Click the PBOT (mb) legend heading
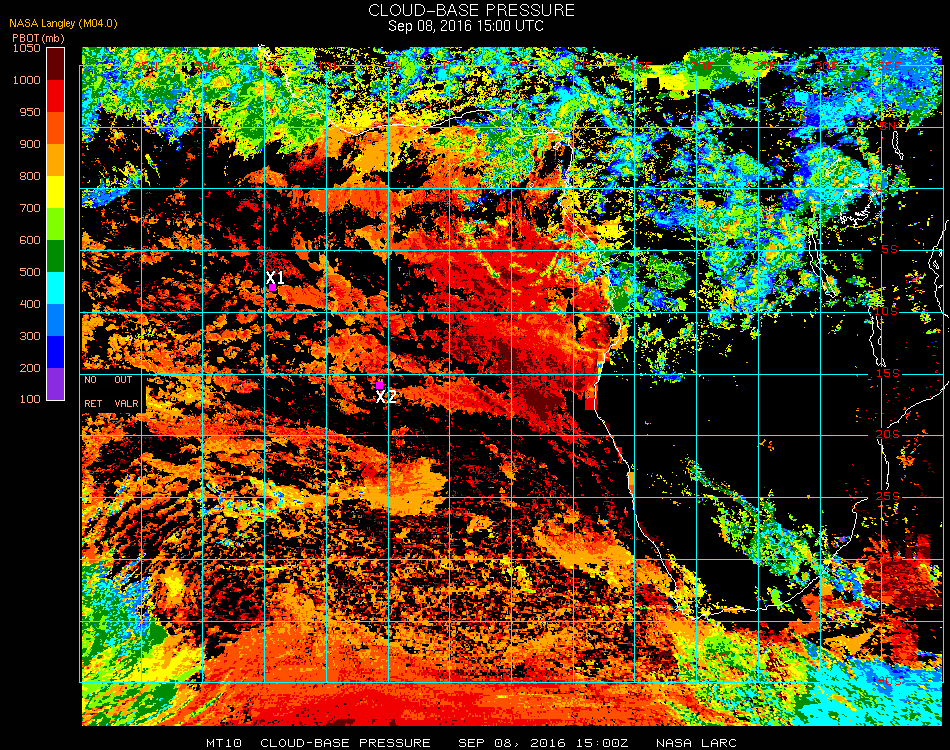Screen dimensions: 950x750 38,38
